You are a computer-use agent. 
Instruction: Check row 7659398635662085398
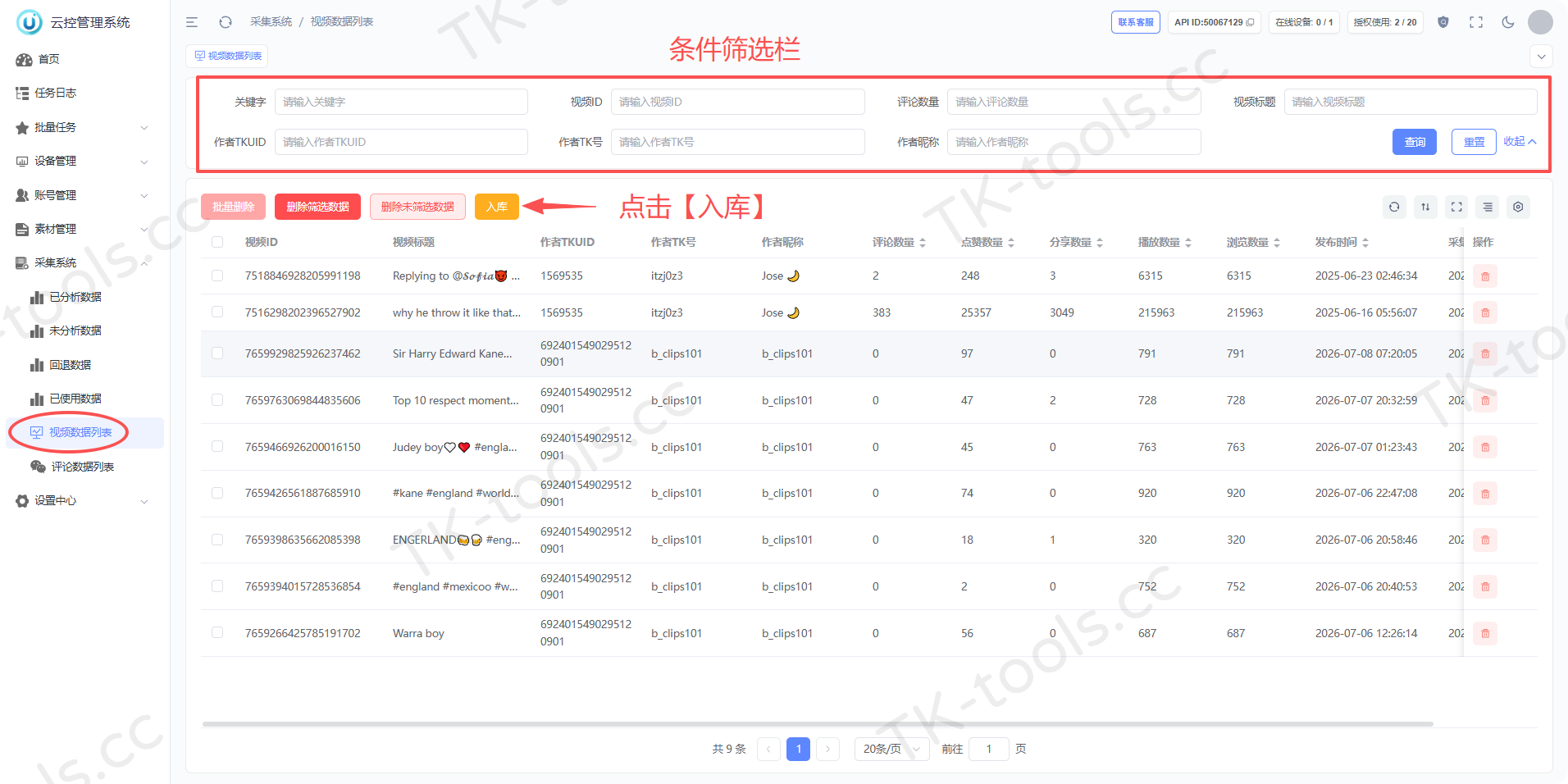tap(217, 540)
